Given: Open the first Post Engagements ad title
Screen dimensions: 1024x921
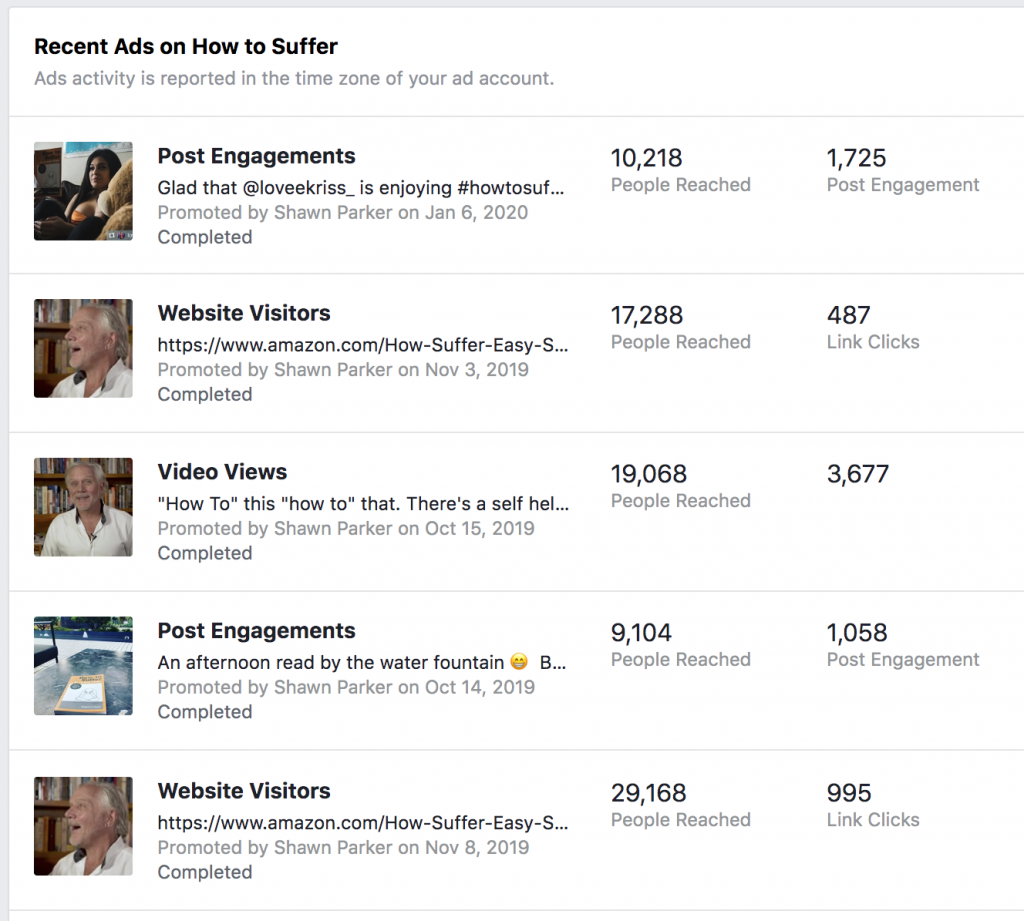Looking at the screenshot, I should [256, 156].
